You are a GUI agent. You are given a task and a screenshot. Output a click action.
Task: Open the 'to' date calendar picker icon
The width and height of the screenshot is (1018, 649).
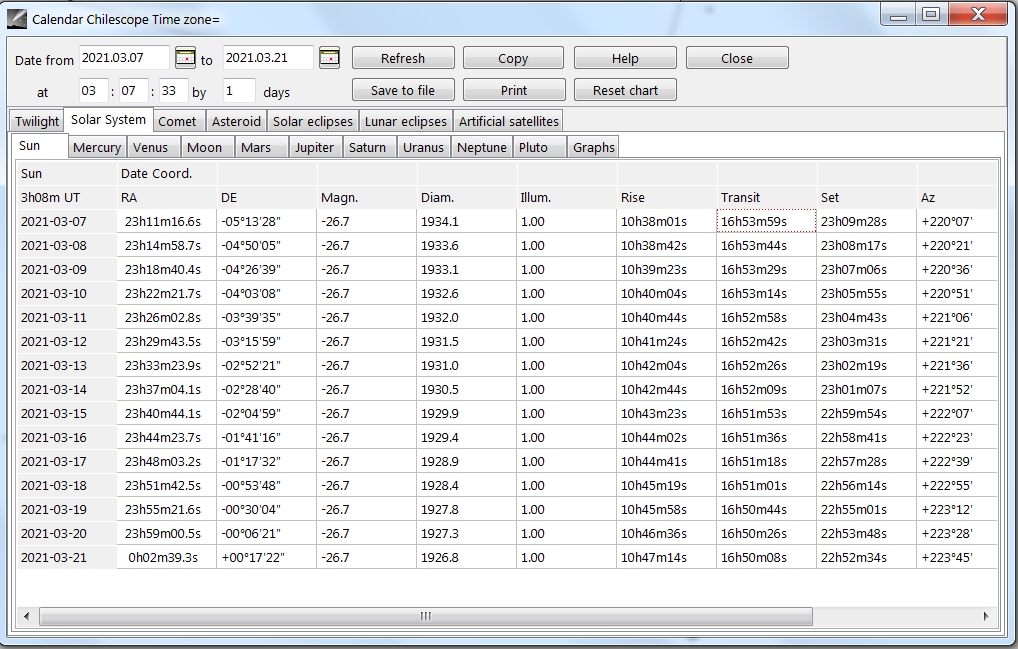coord(329,58)
